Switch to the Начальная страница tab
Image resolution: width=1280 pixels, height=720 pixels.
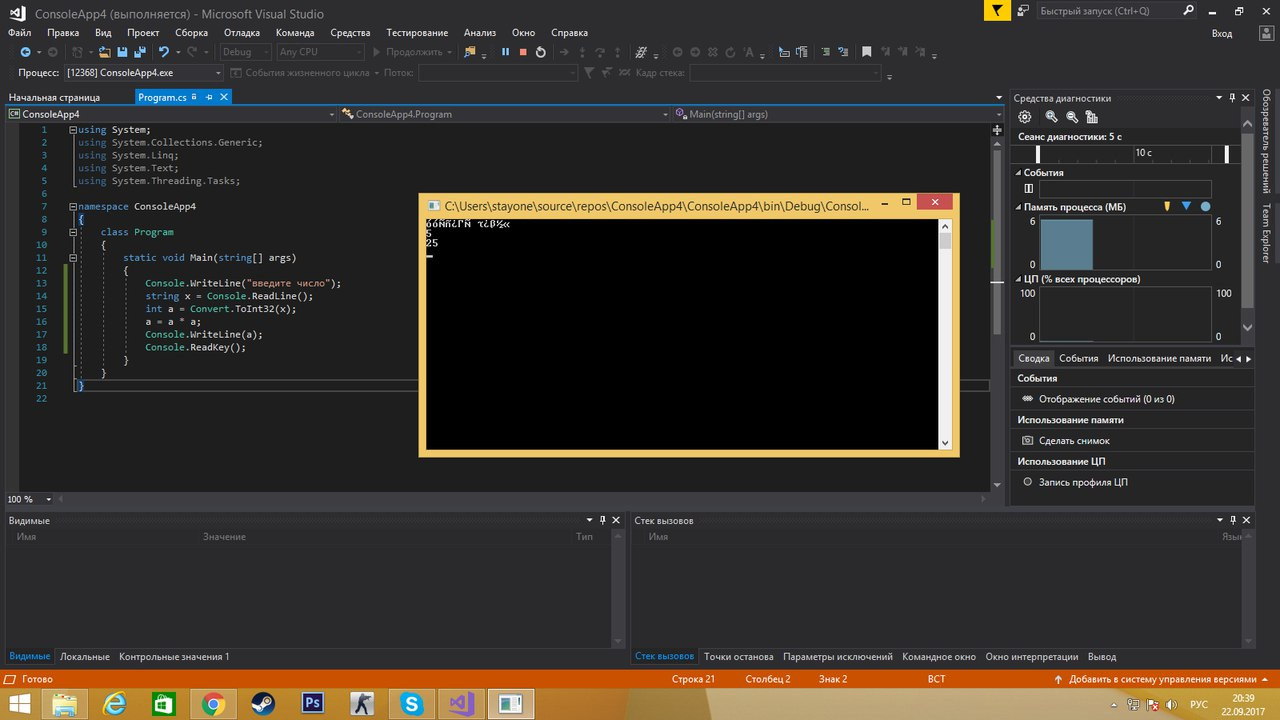(54, 97)
